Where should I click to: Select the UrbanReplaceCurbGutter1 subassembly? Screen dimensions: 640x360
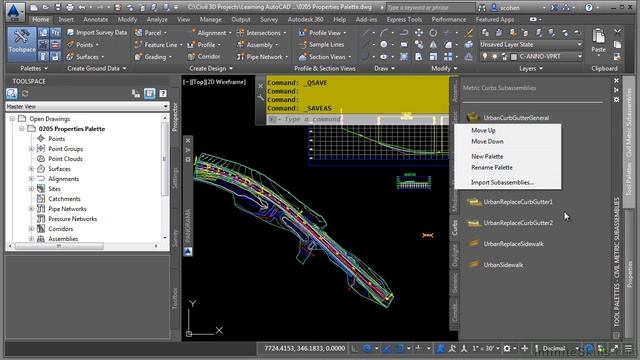[x=510, y=202]
